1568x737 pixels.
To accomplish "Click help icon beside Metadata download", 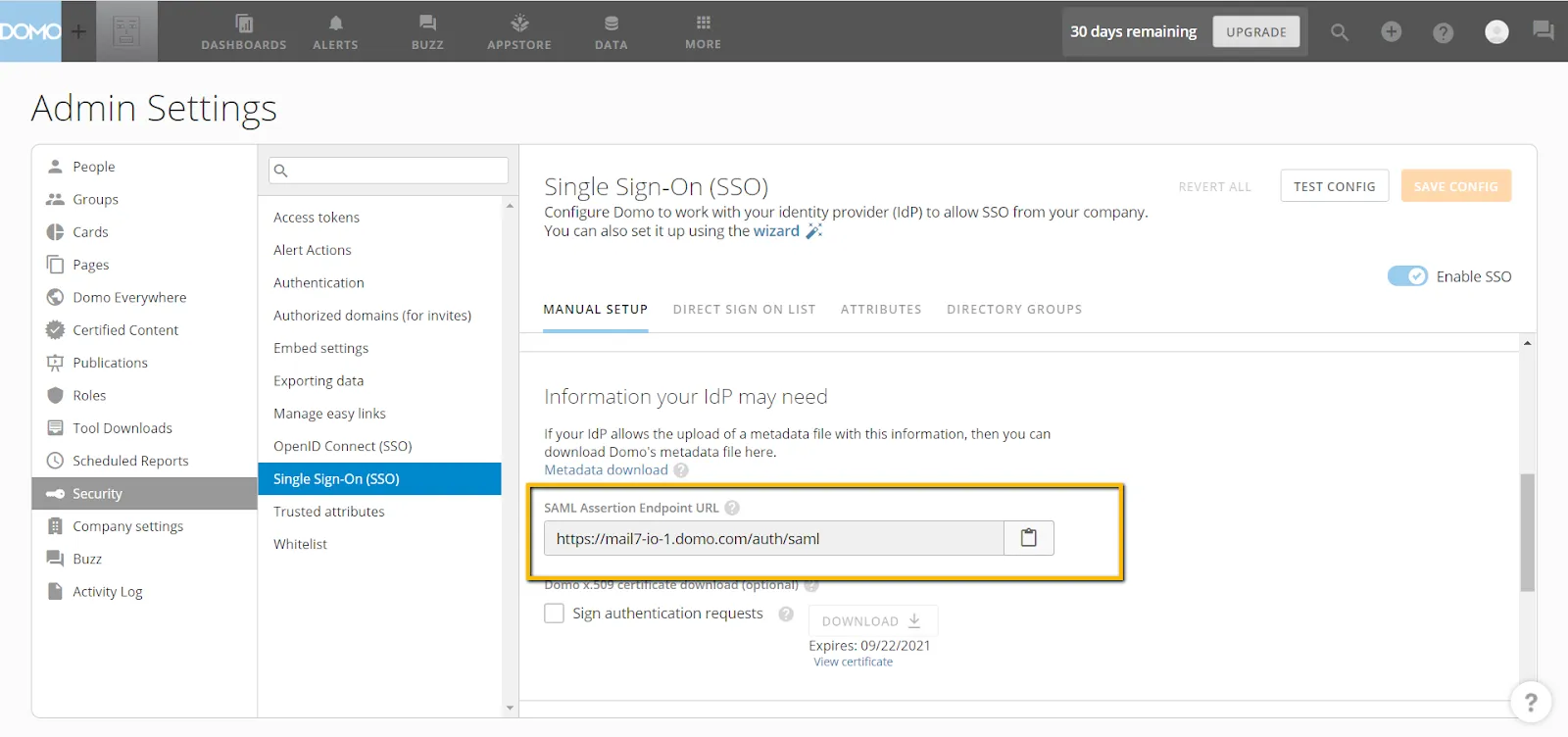I will [x=681, y=470].
